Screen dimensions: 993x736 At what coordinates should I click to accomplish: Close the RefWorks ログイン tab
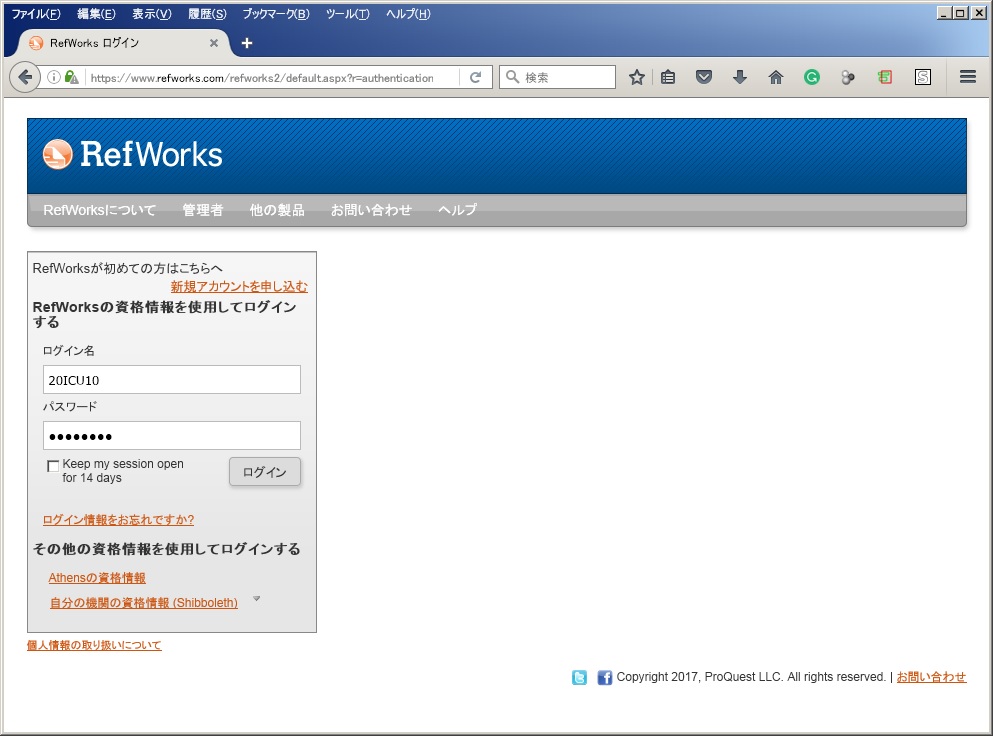(x=213, y=43)
